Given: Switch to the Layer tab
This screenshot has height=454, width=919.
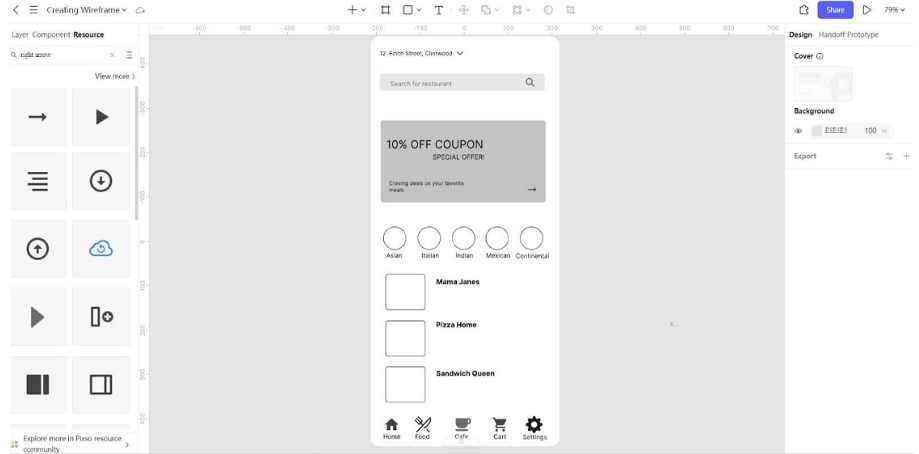Looking at the screenshot, I should click(20, 35).
